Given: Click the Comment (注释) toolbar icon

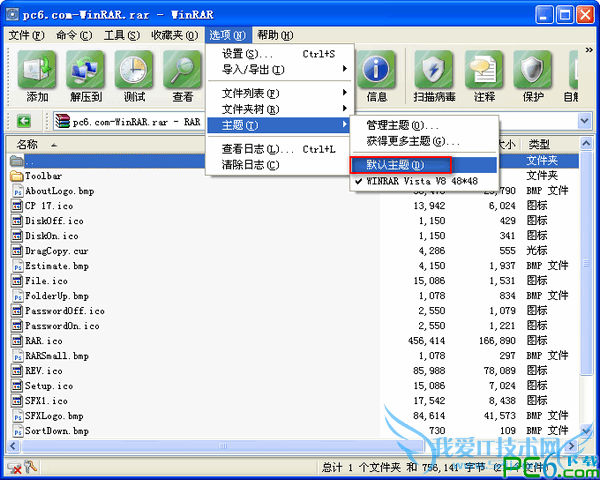Looking at the screenshot, I should point(484,69).
